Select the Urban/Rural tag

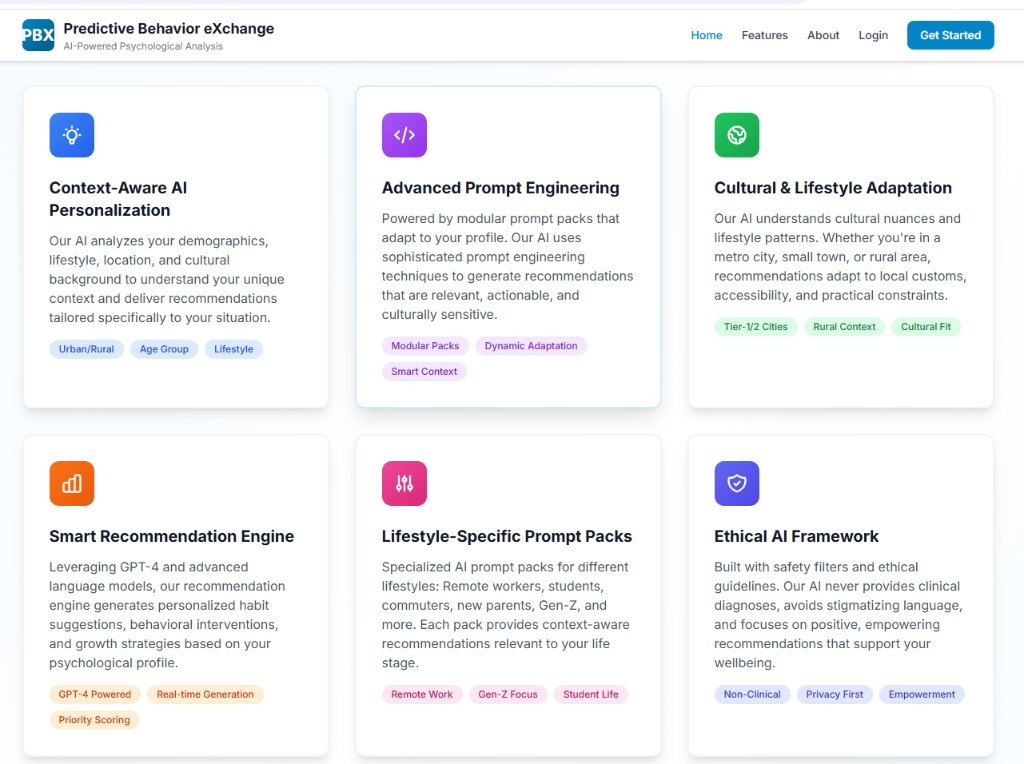pyautogui.click(x=86, y=349)
